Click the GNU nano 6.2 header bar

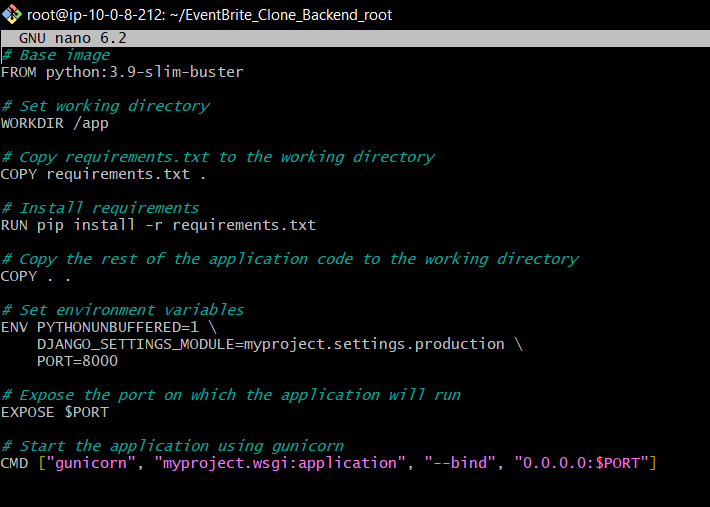pos(355,38)
